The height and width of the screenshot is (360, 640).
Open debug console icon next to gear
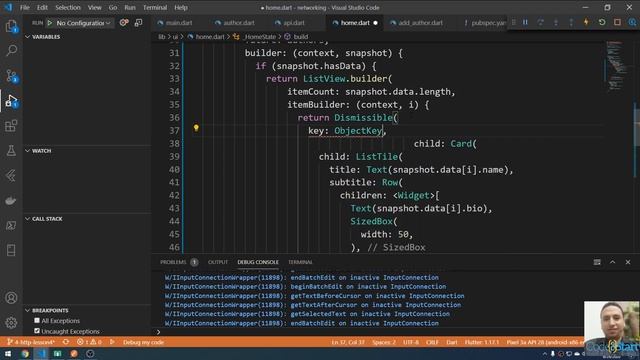tap(139, 23)
